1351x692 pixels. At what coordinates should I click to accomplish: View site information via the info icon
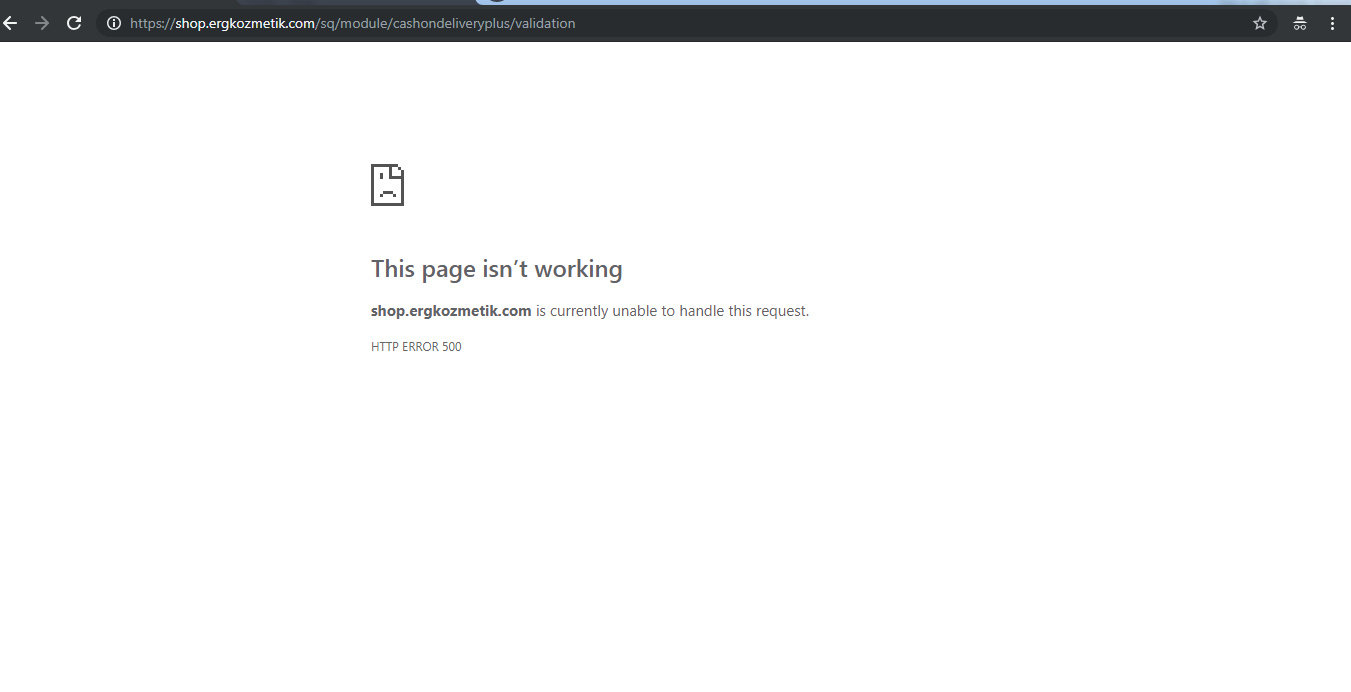click(114, 23)
